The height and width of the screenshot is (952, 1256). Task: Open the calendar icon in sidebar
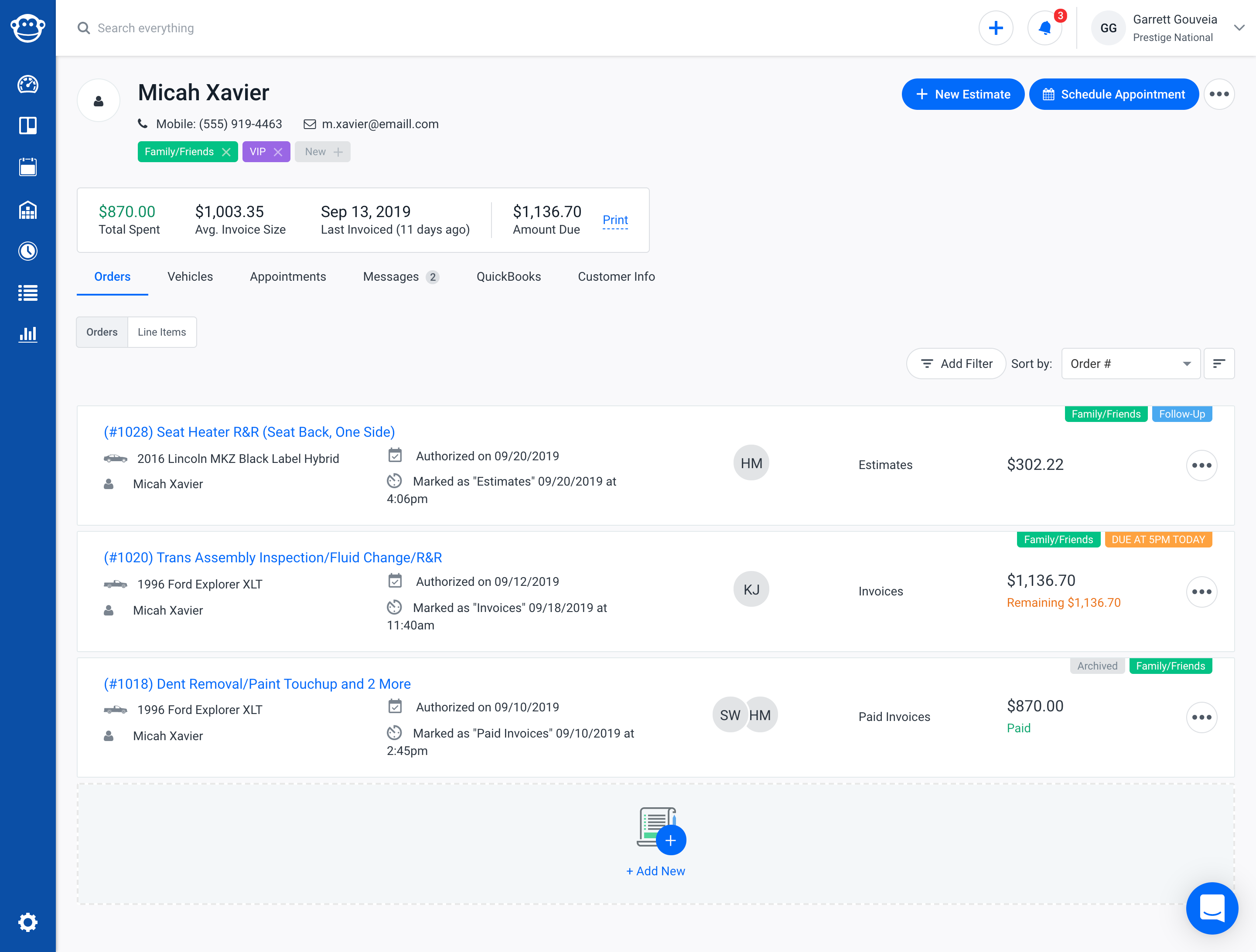click(27, 167)
